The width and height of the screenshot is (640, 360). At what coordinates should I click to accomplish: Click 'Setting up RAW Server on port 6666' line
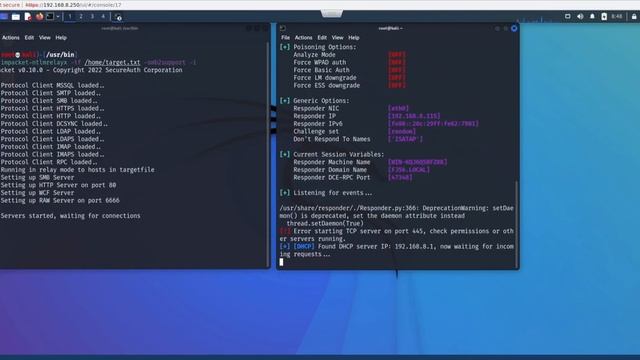coord(60,200)
